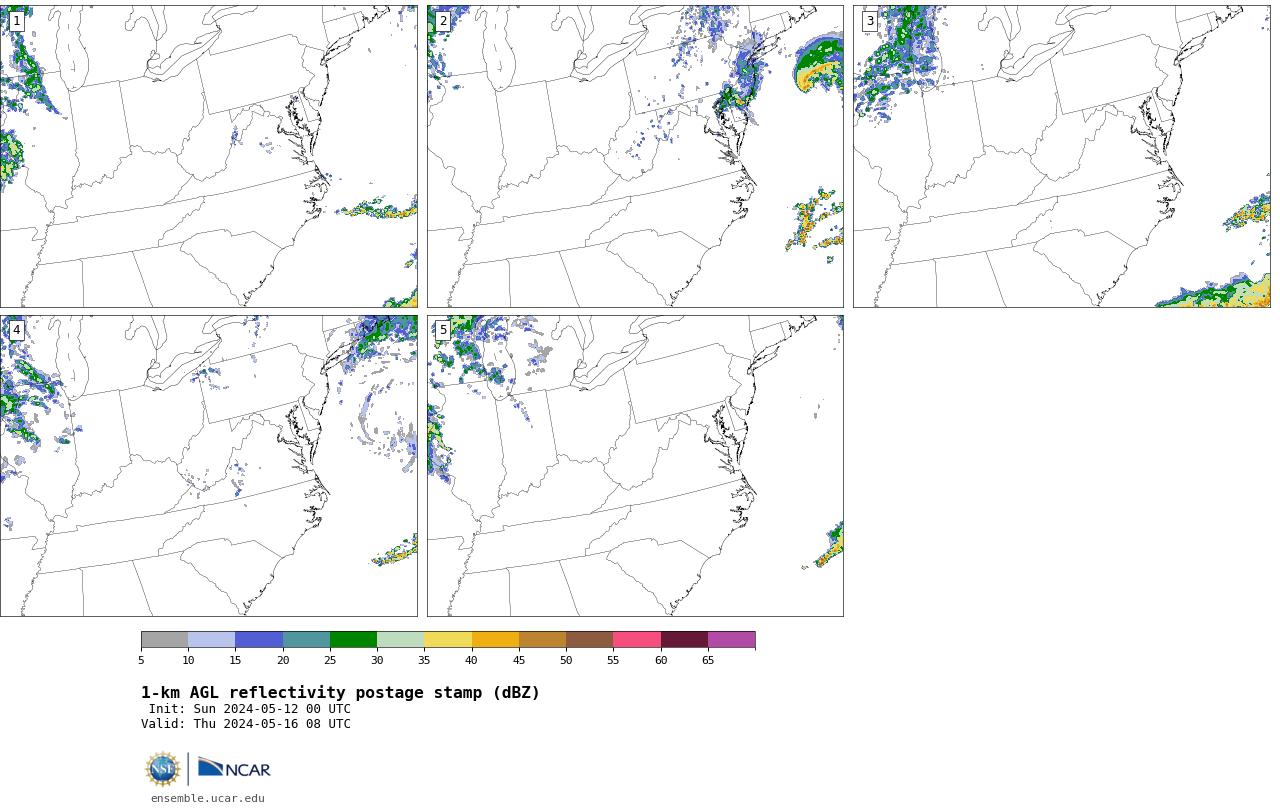Click the dark green 25-30 dBZ swatch
This screenshot has width=1280, height=809.
353,640
